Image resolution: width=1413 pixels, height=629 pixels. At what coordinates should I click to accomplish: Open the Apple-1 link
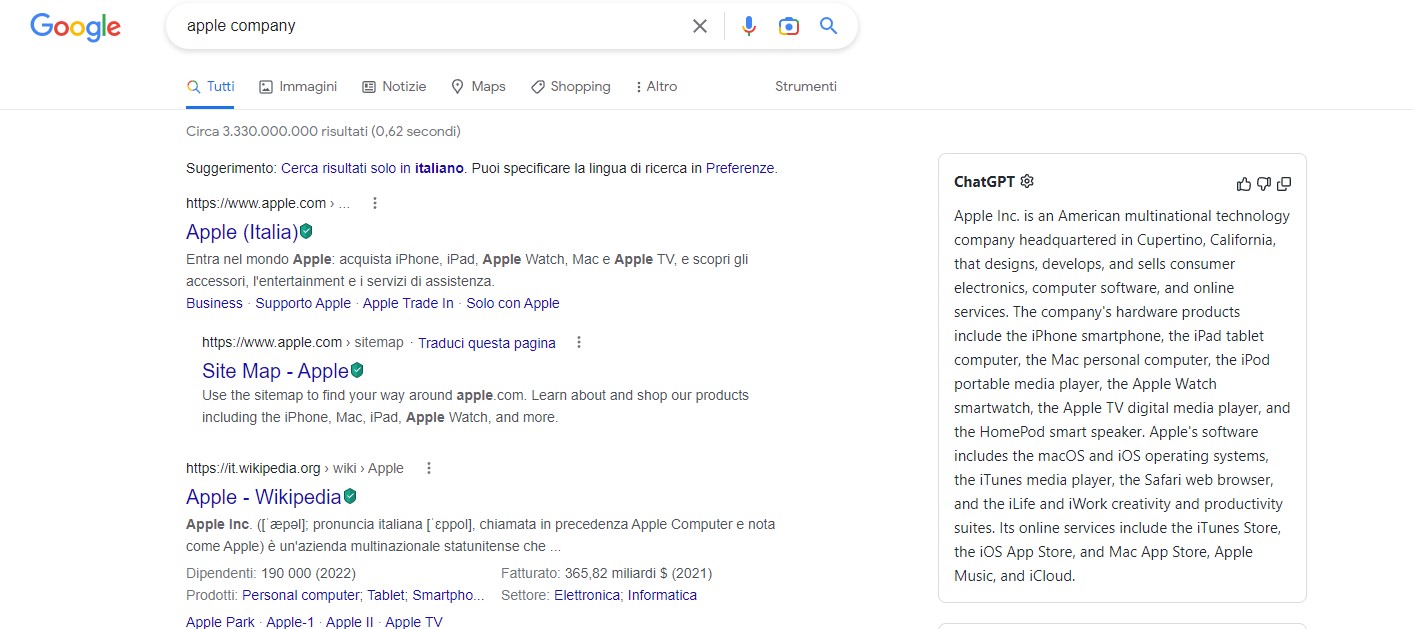[x=290, y=622]
